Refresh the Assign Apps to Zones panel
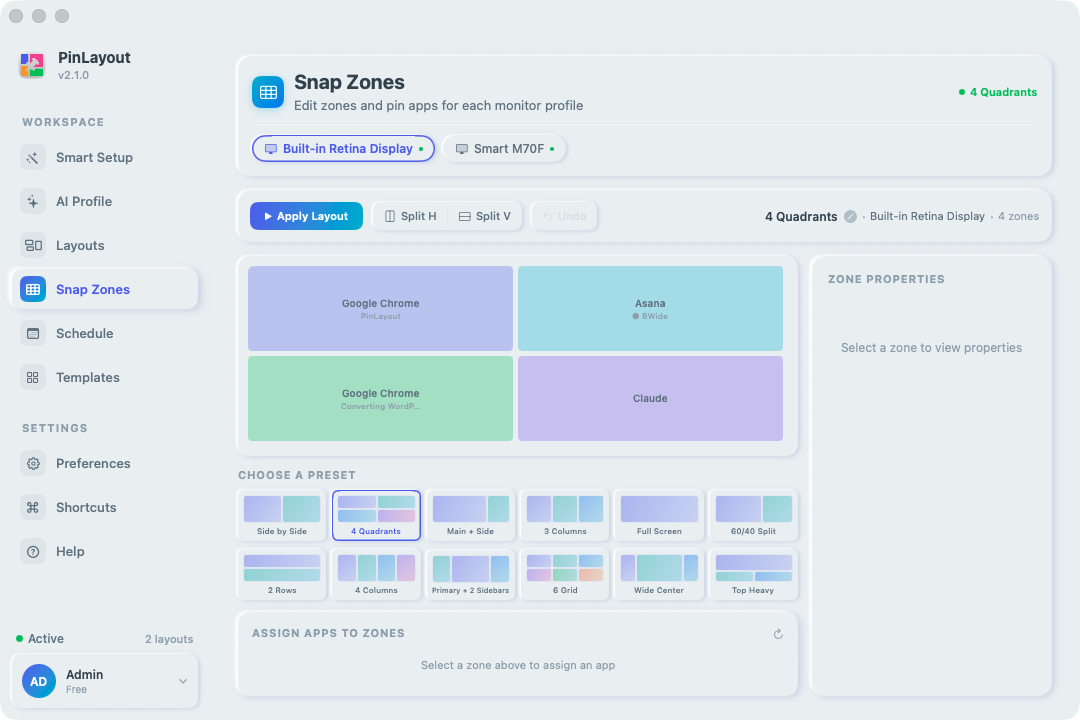Screen dimensions: 1080x720 [778, 634]
